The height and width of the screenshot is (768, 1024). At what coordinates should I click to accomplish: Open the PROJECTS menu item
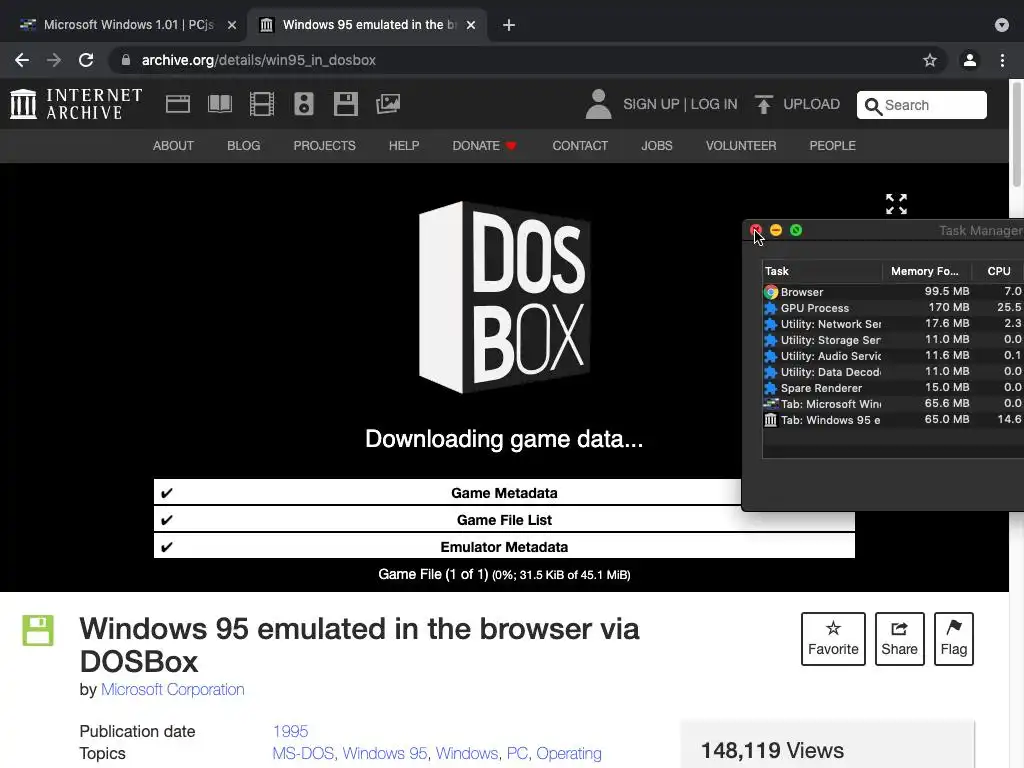pyautogui.click(x=325, y=146)
